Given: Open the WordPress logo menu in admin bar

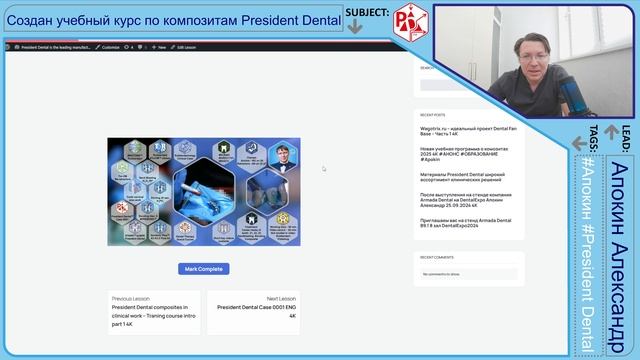Looking at the screenshot, I should click(7, 47).
